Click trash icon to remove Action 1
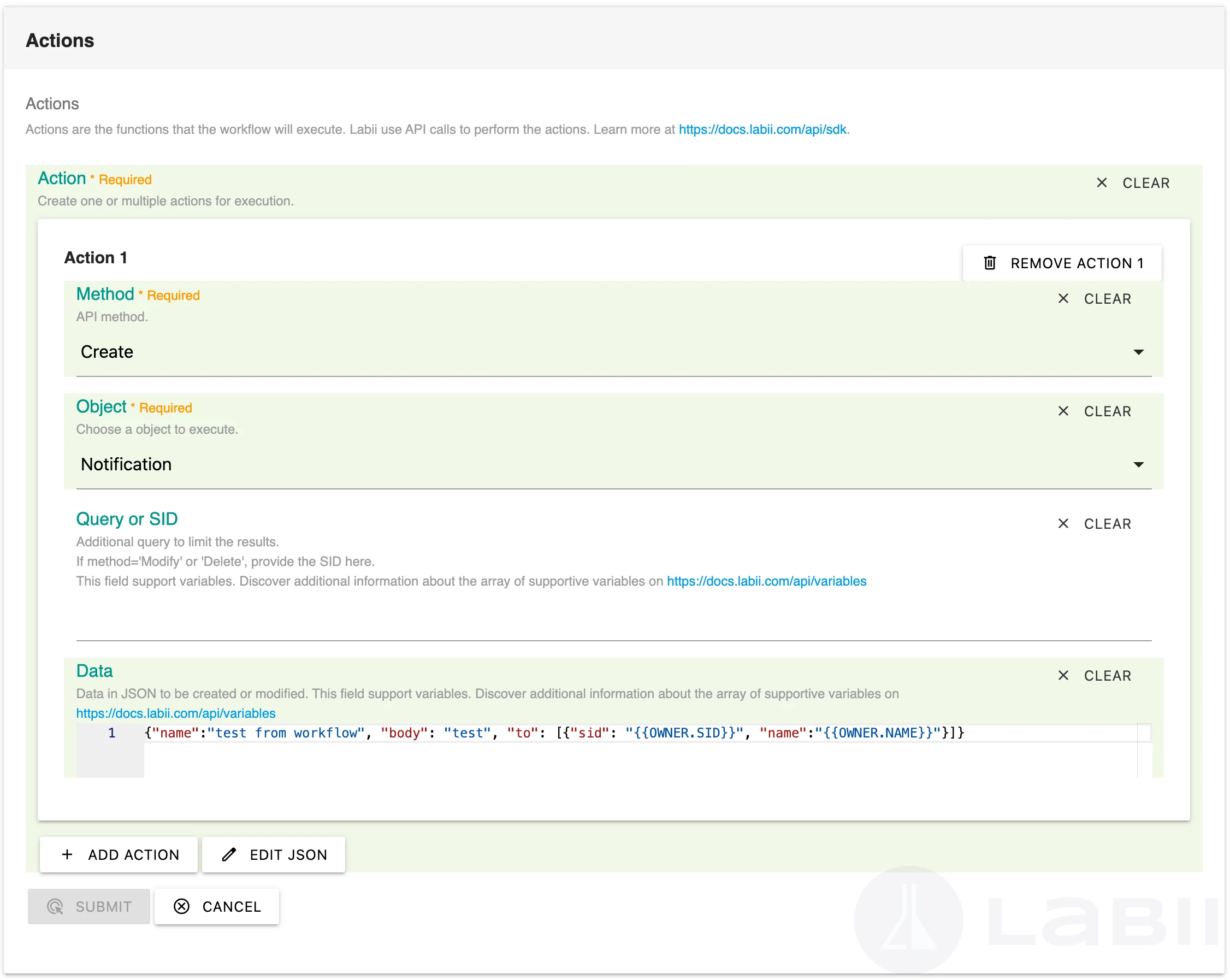This screenshot has height=980, width=1230. [x=990, y=263]
